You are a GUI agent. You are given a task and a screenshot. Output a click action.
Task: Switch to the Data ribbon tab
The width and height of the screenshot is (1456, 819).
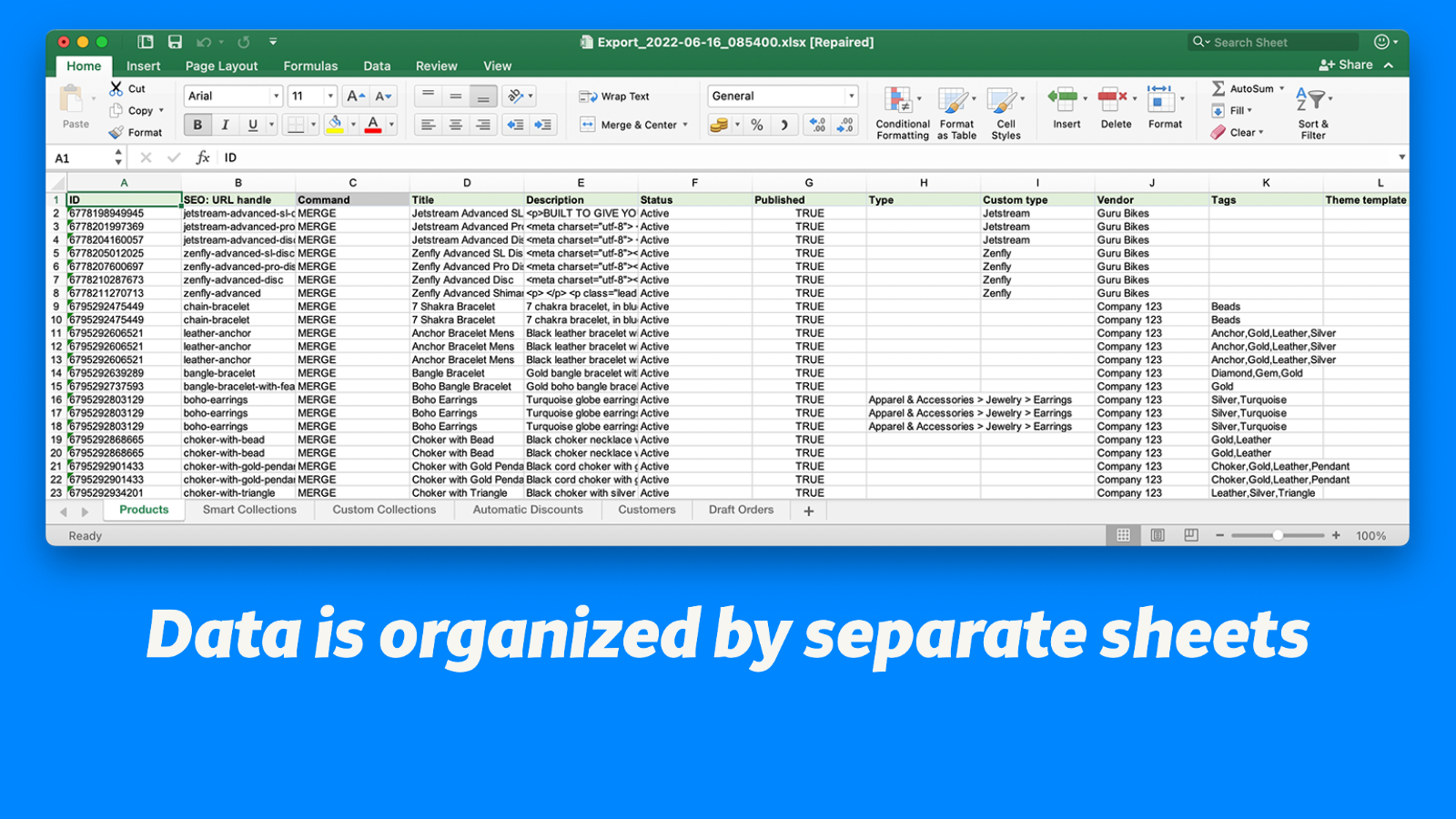pos(377,66)
